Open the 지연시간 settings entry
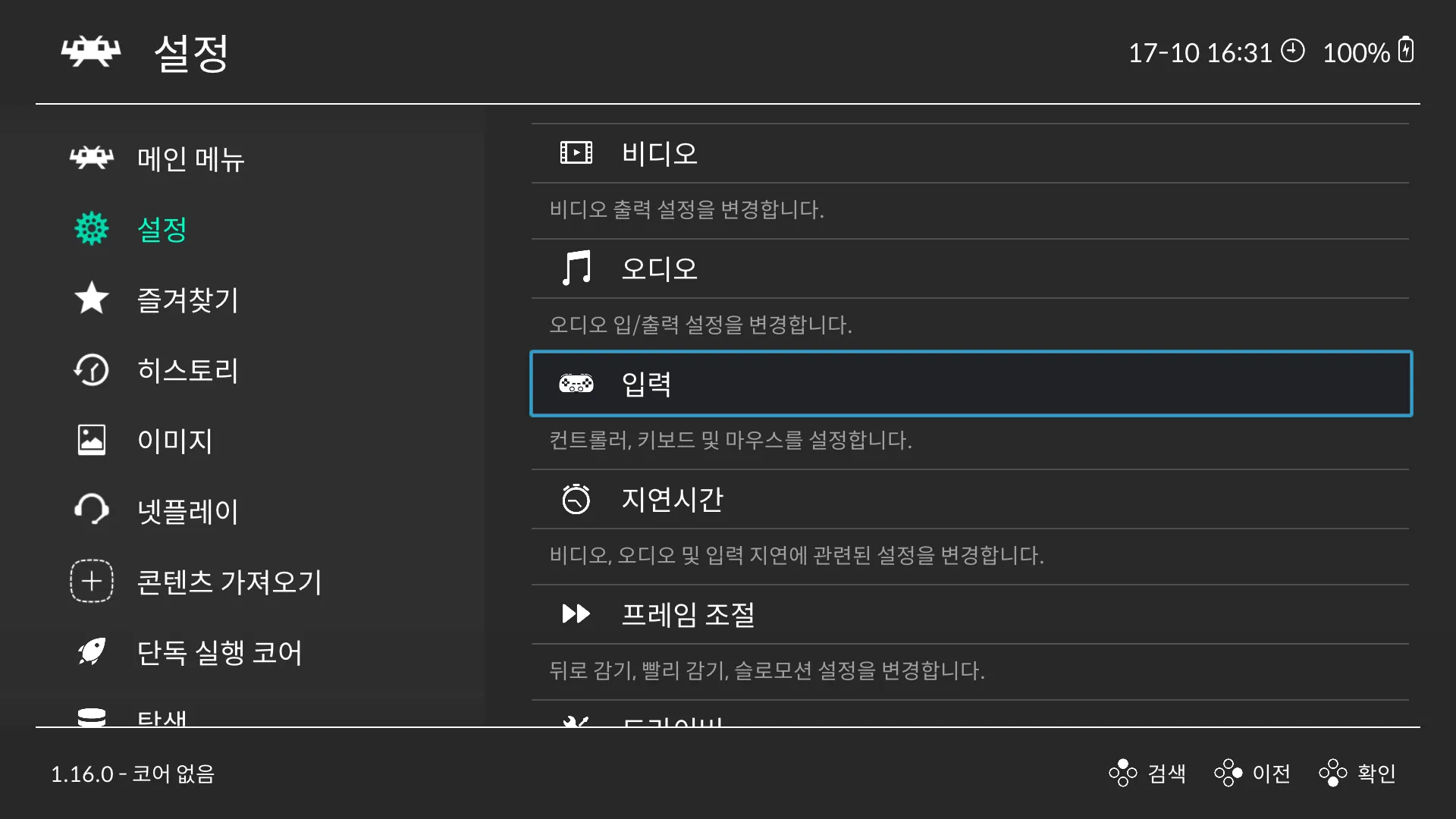This screenshot has height=819, width=1456. [x=672, y=499]
